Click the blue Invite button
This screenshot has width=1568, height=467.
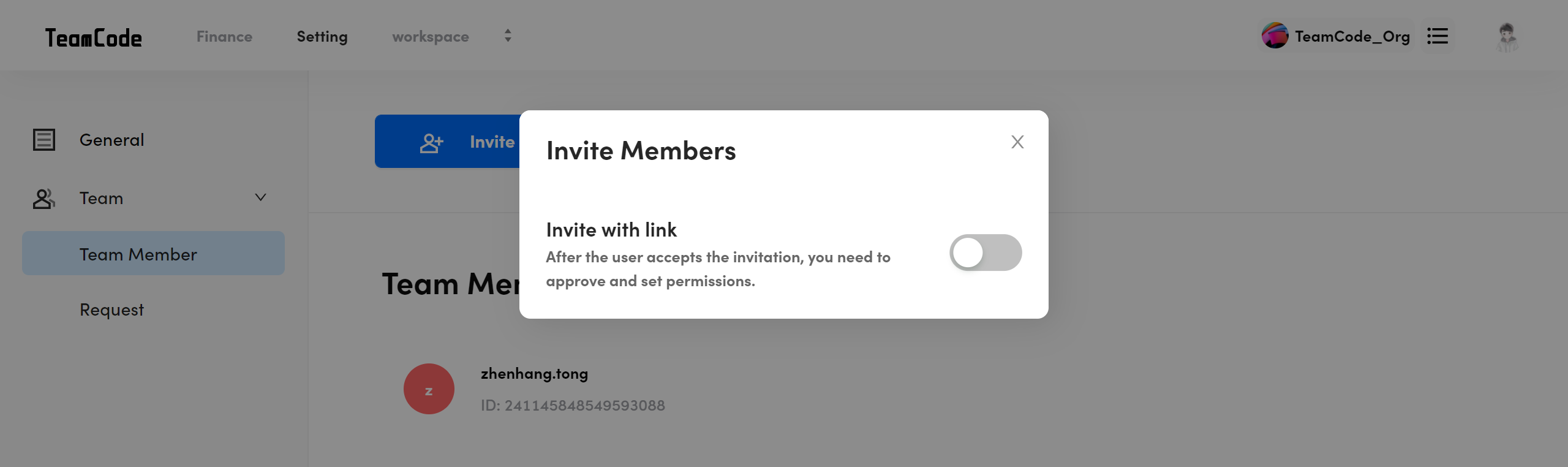[447, 142]
